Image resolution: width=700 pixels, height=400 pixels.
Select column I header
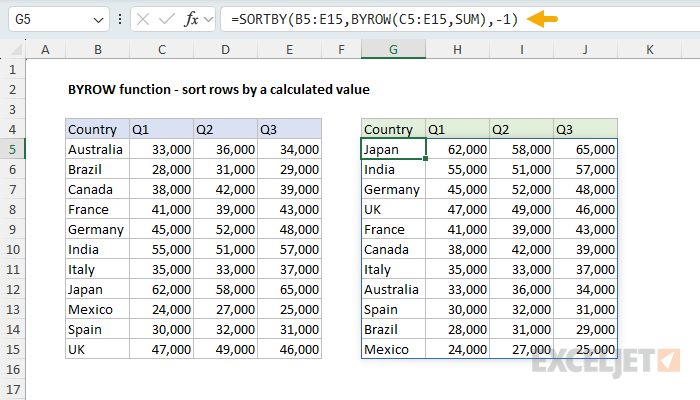(521, 50)
